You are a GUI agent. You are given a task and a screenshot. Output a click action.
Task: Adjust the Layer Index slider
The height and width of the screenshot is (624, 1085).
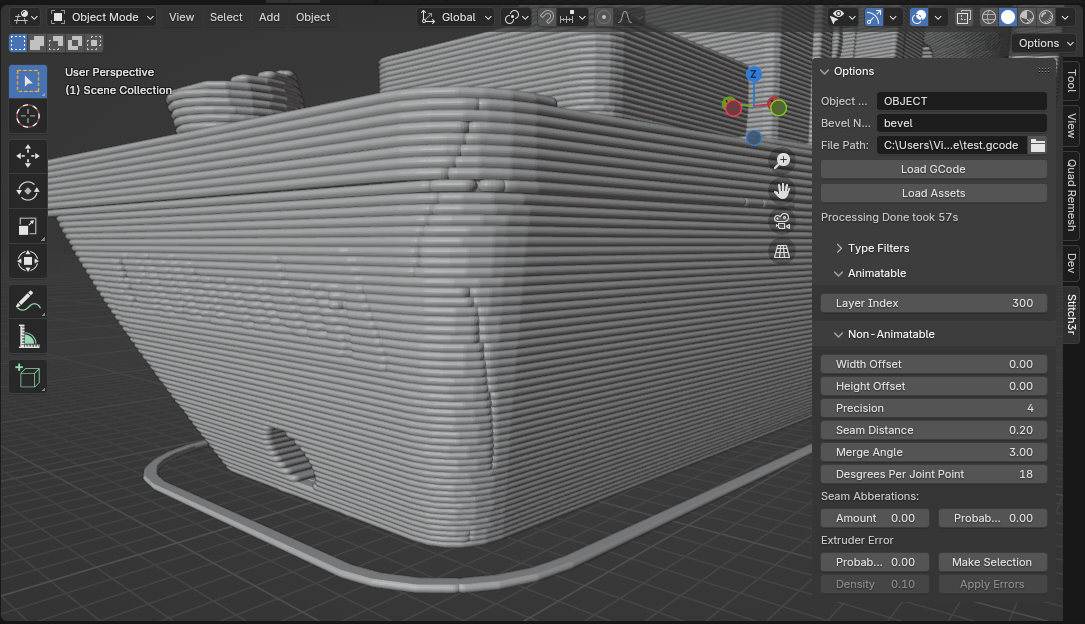point(933,303)
